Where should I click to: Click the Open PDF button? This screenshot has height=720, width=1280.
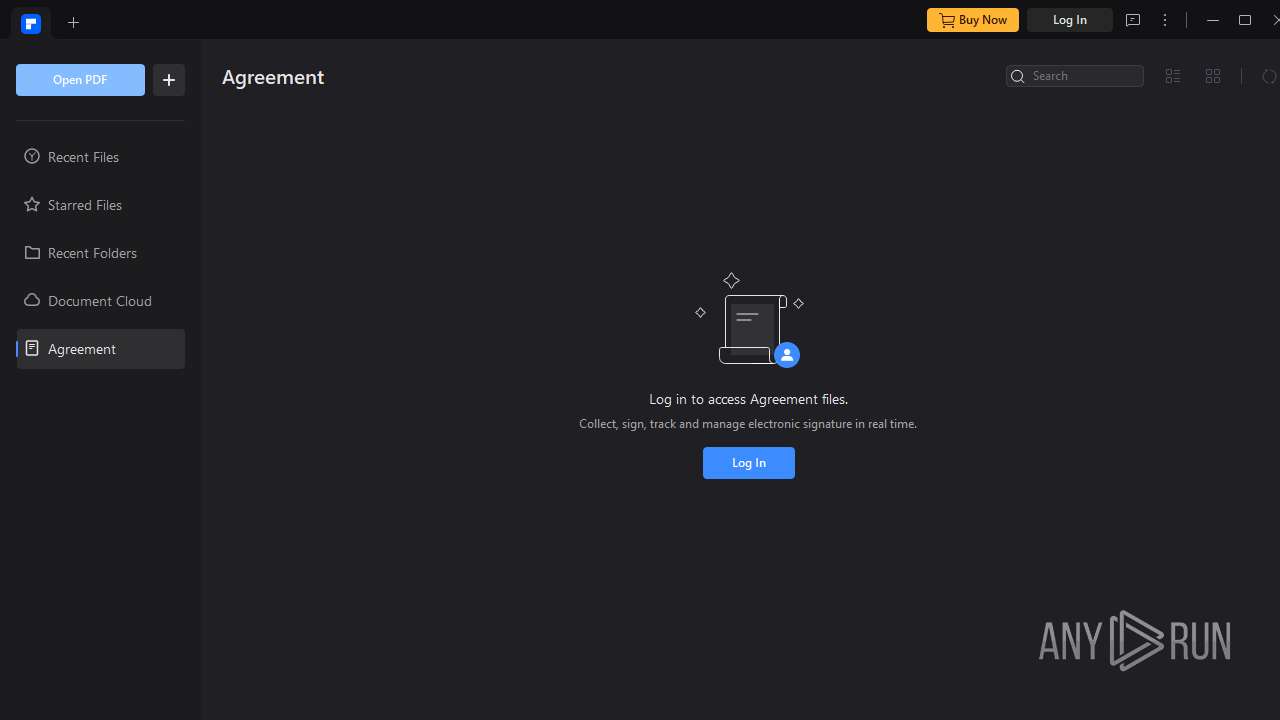tap(80, 80)
